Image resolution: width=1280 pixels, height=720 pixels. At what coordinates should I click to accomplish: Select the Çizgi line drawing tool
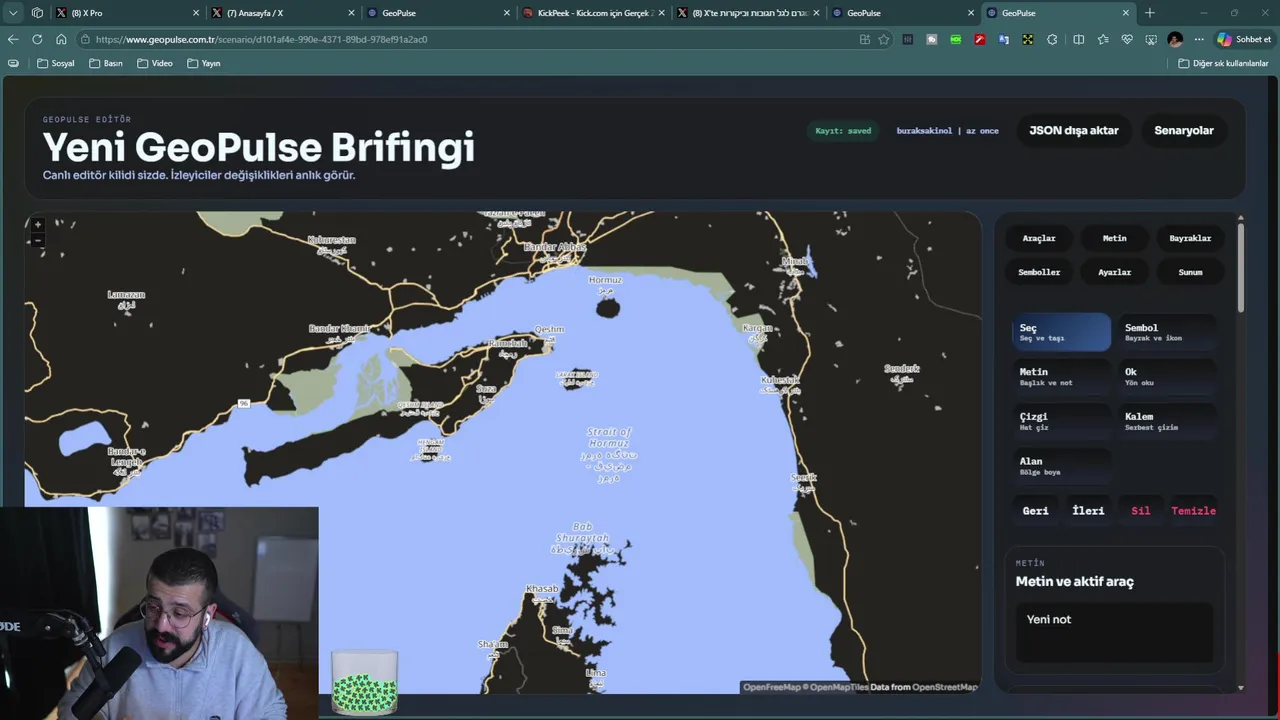point(1061,421)
